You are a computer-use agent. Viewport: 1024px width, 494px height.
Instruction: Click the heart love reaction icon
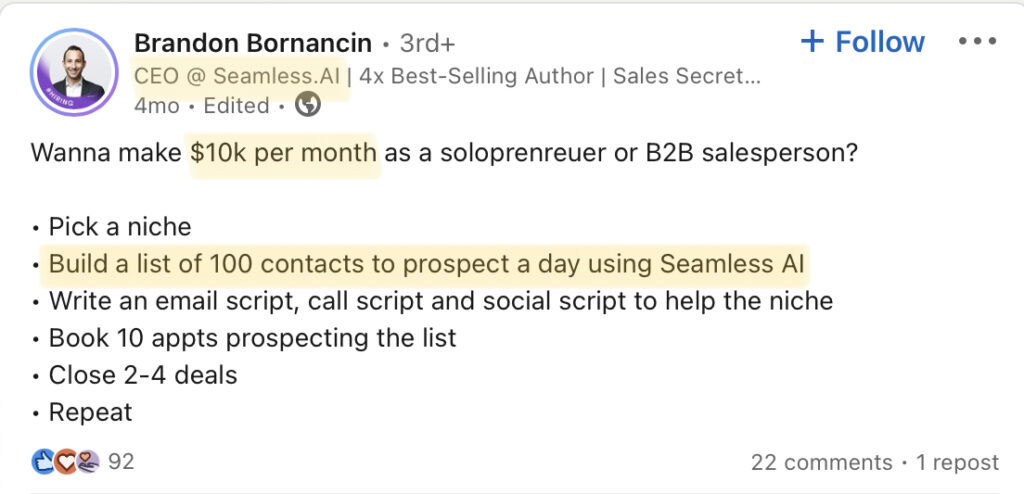pyautogui.click(x=65, y=461)
